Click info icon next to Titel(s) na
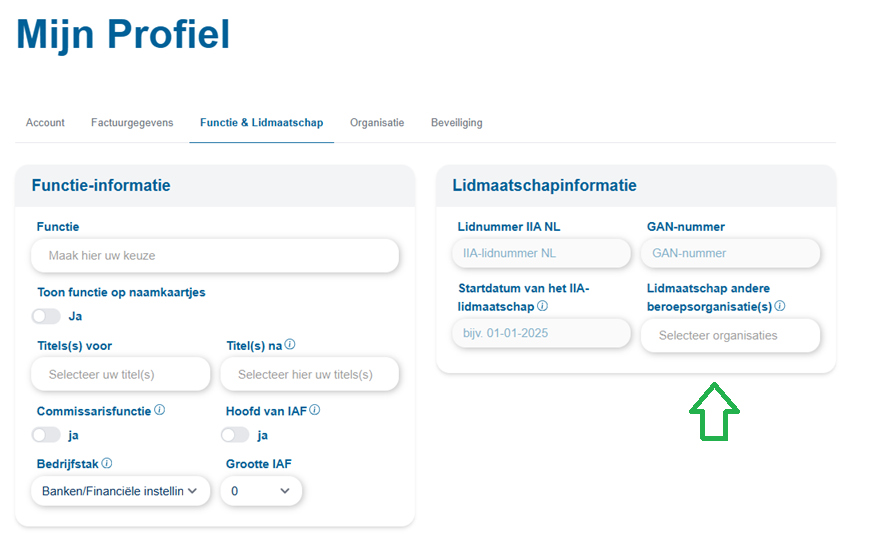 290,345
